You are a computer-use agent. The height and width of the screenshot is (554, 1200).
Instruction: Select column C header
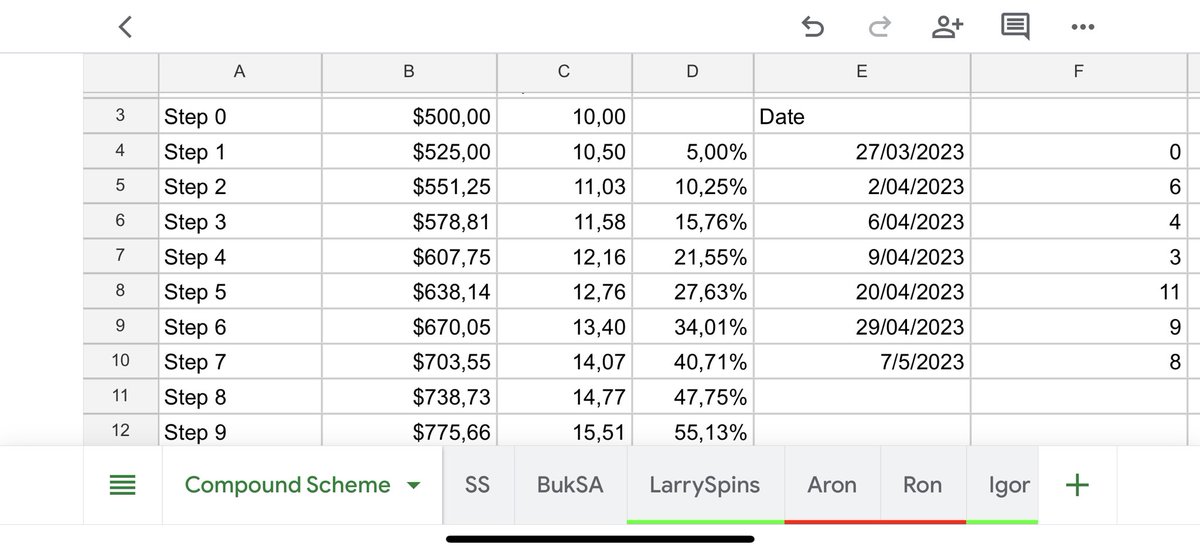point(564,71)
